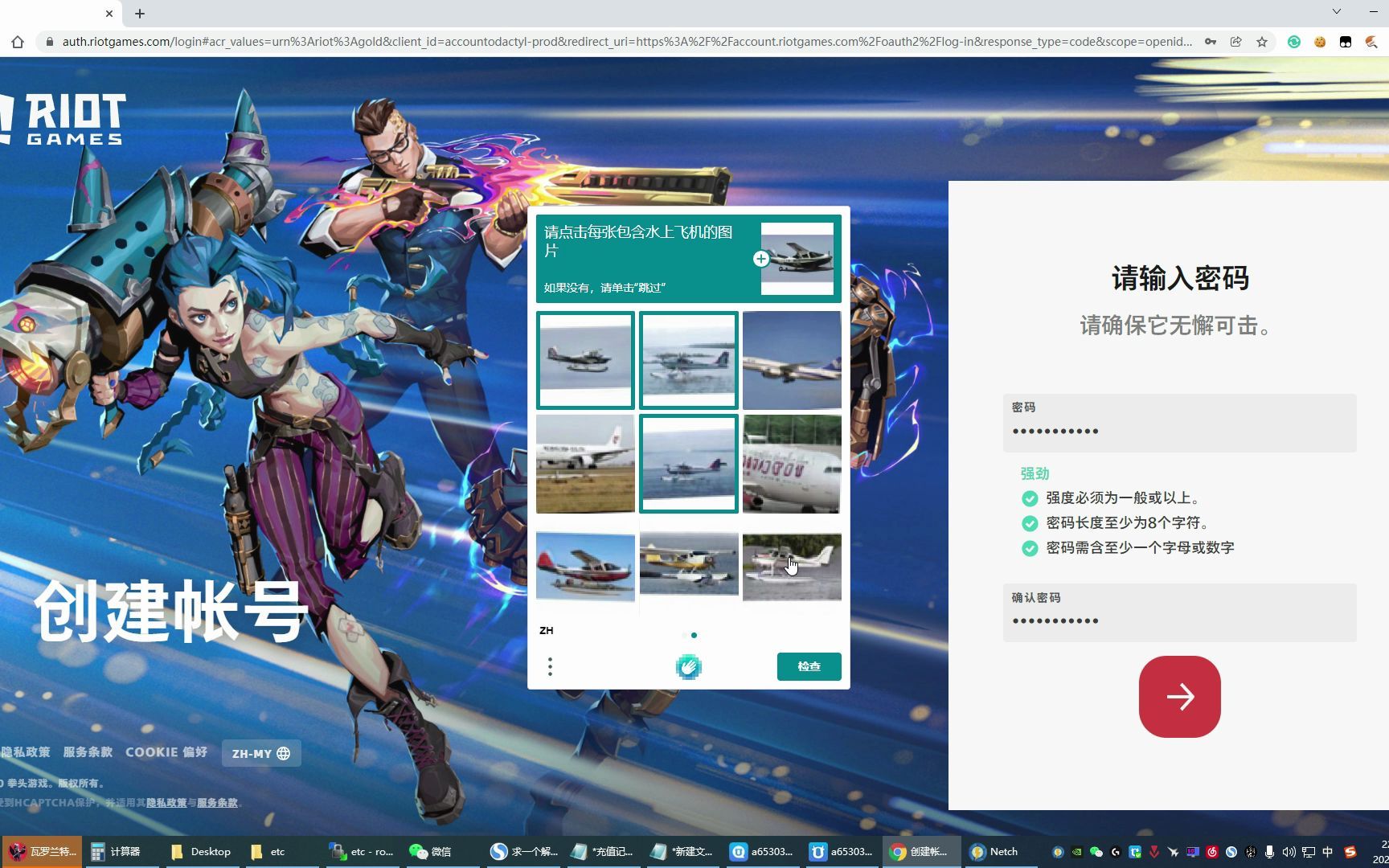Open the black Tampermonkey extension icon

(x=1346, y=42)
